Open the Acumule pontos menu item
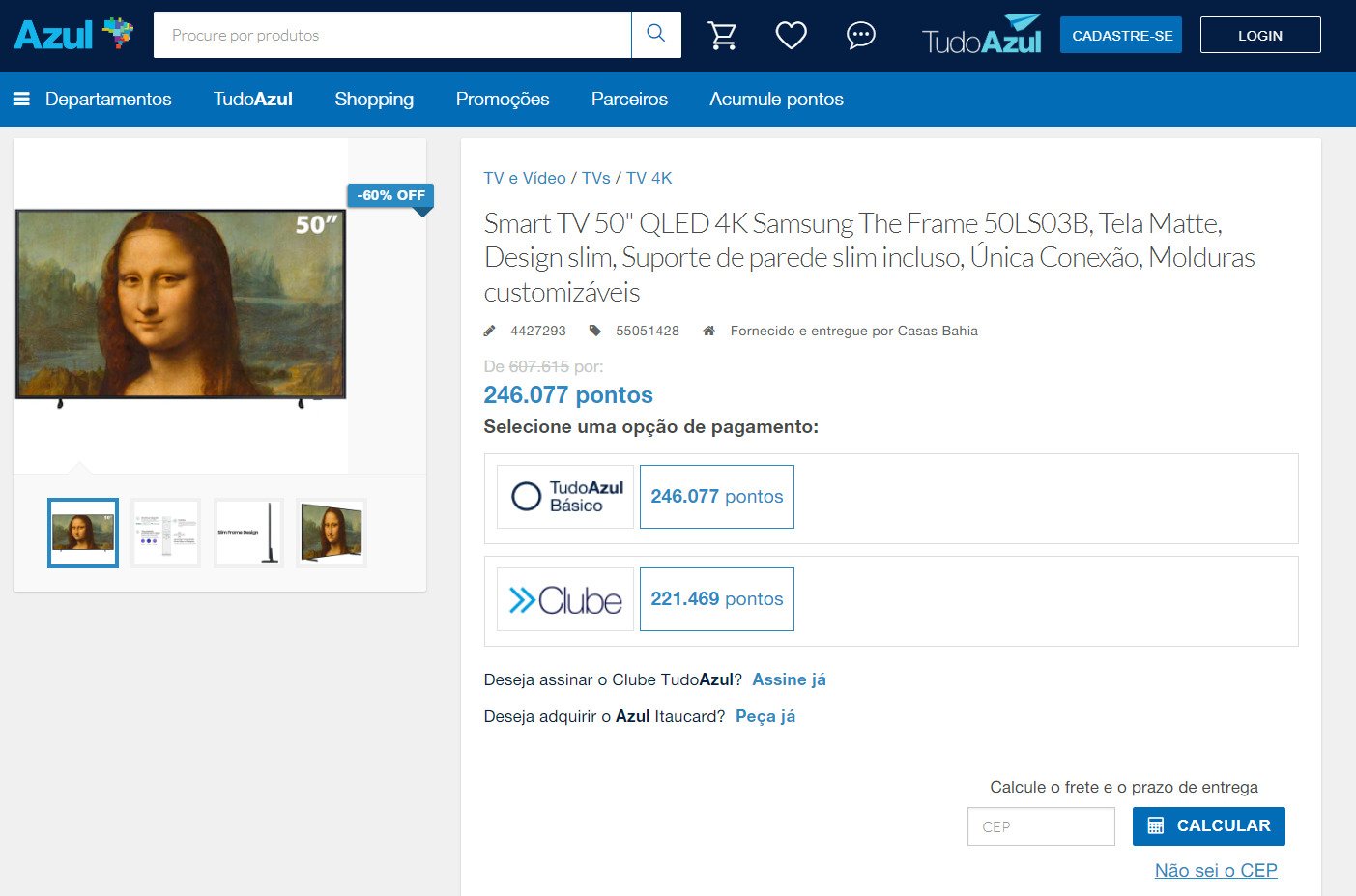This screenshot has width=1356, height=896. pos(776,99)
